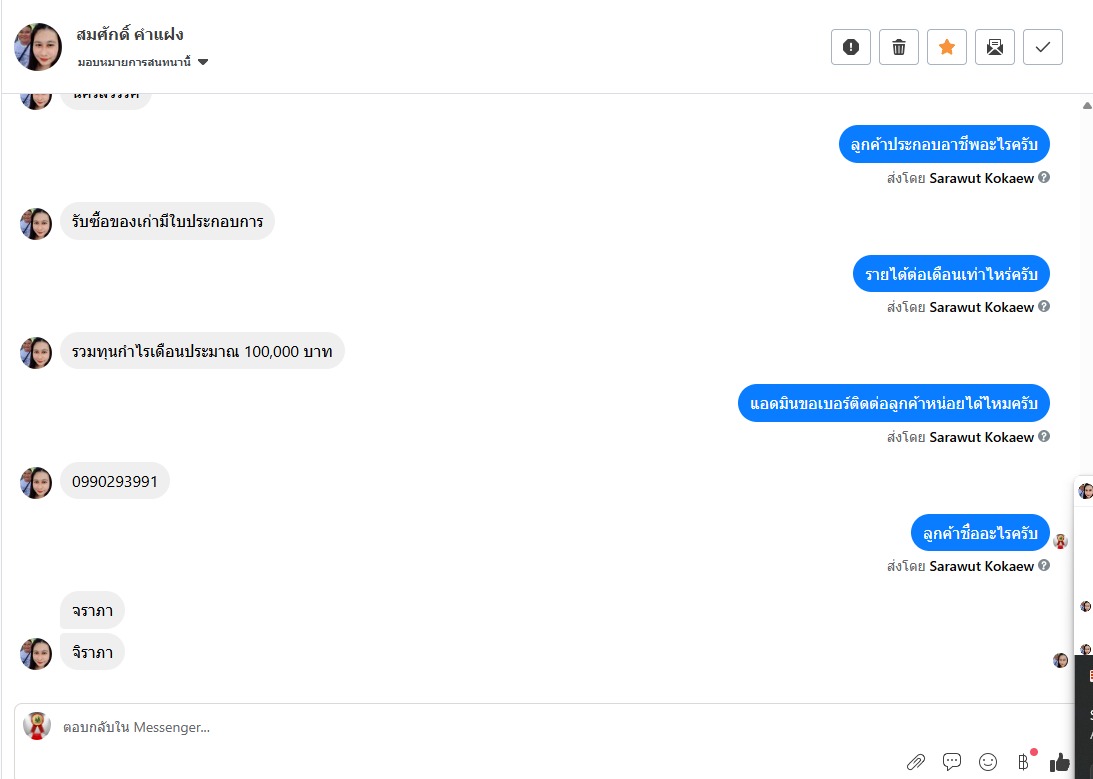Click avatar beside 100,000 บาท message
The height and width of the screenshot is (779, 1093).
tap(36, 353)
